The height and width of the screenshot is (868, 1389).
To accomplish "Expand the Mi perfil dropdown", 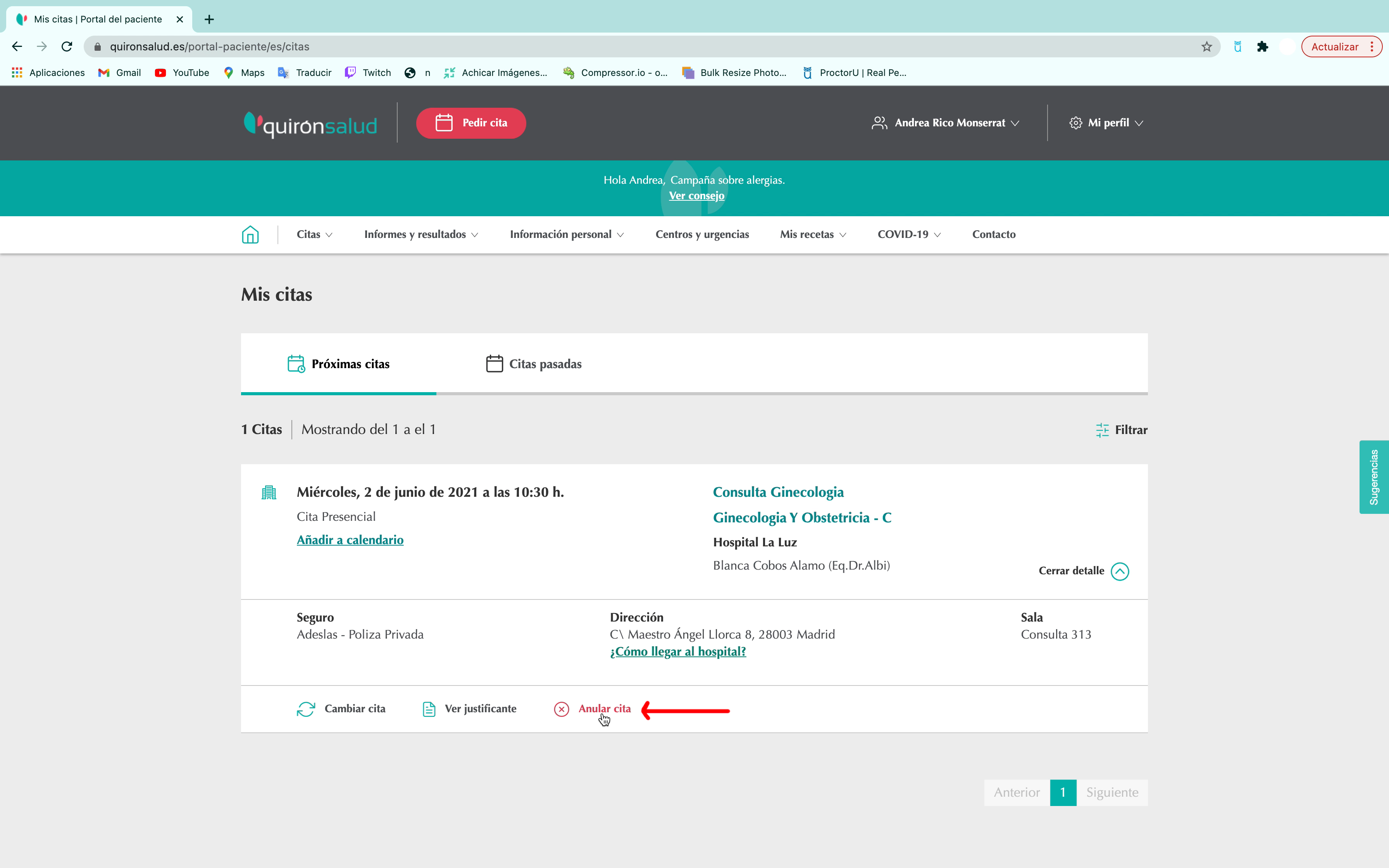I will 1106,123.
